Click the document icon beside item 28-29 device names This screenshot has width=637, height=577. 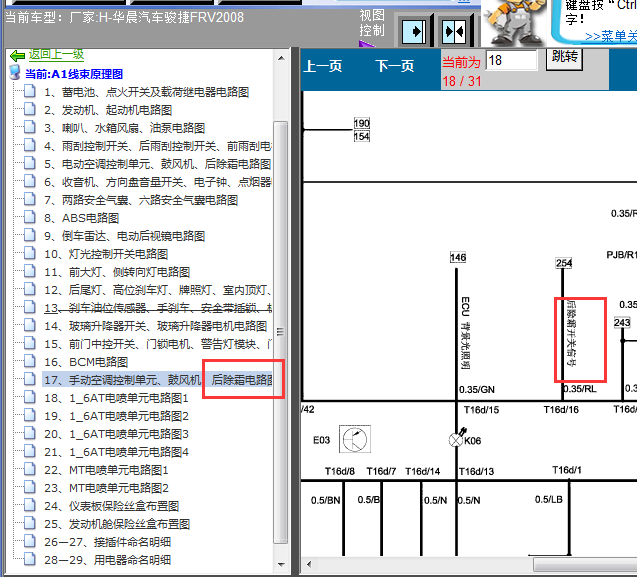(29, 559)
